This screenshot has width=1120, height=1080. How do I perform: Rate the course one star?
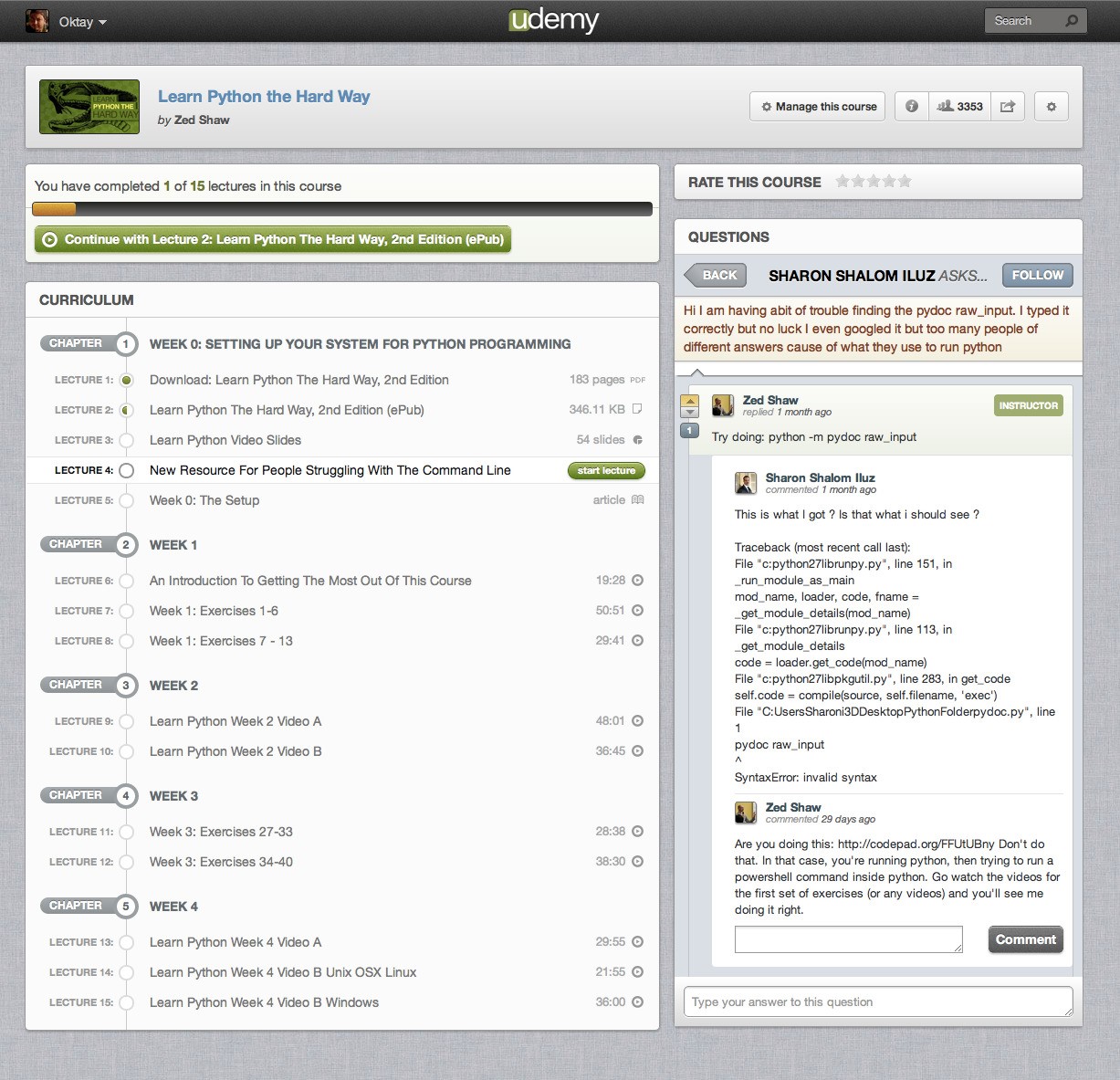(843, 181)
